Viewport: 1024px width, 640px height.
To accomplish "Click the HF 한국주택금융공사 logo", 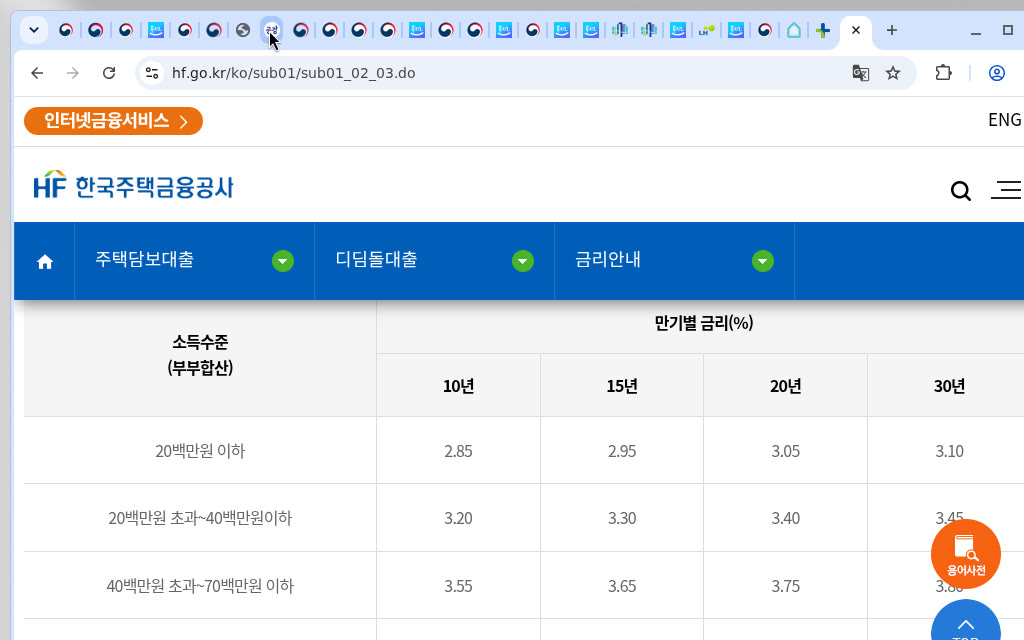I will [x=133, y=185].
